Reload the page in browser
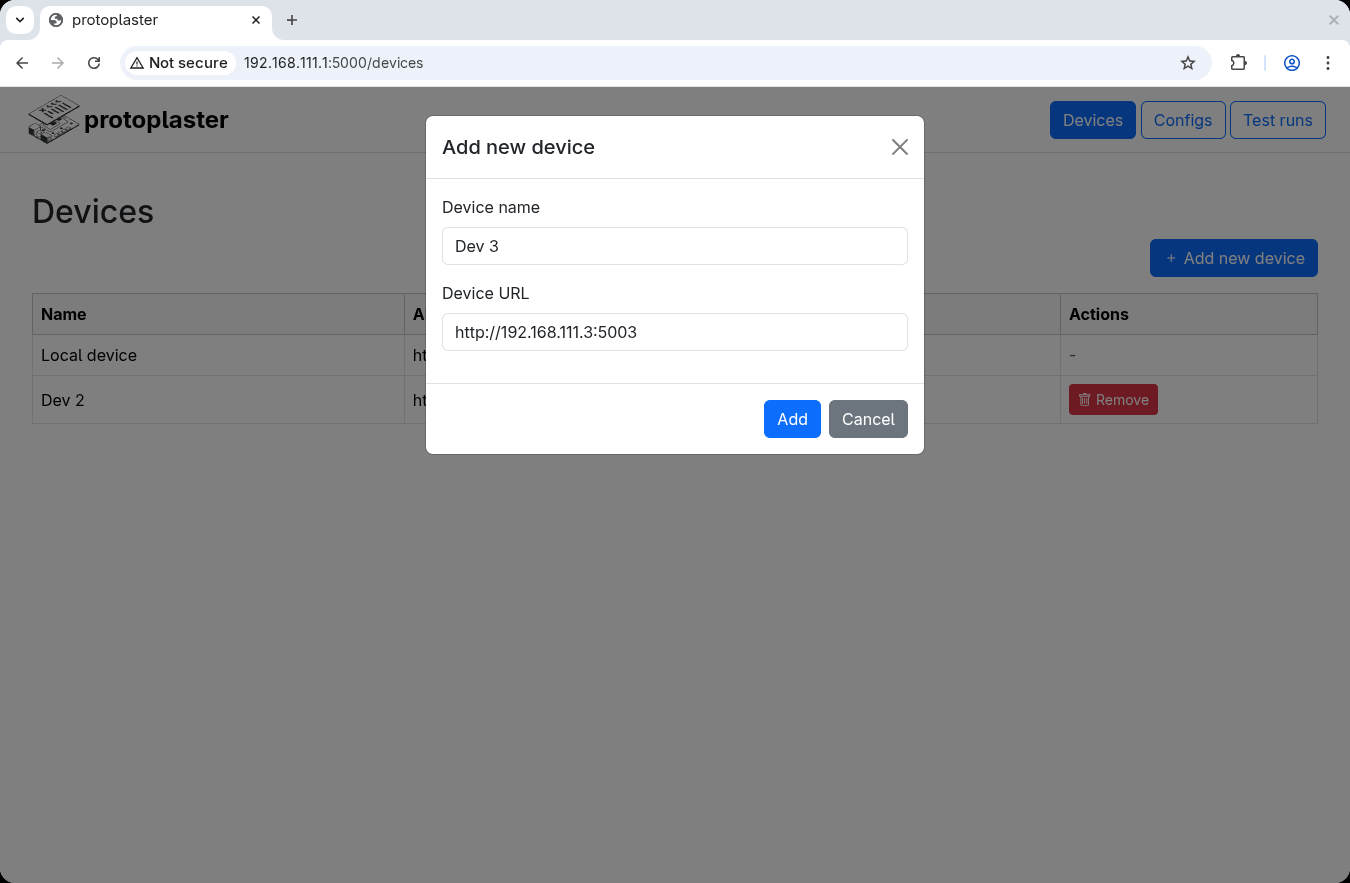This screenshot has width=1350, height=883. point(94,63)
